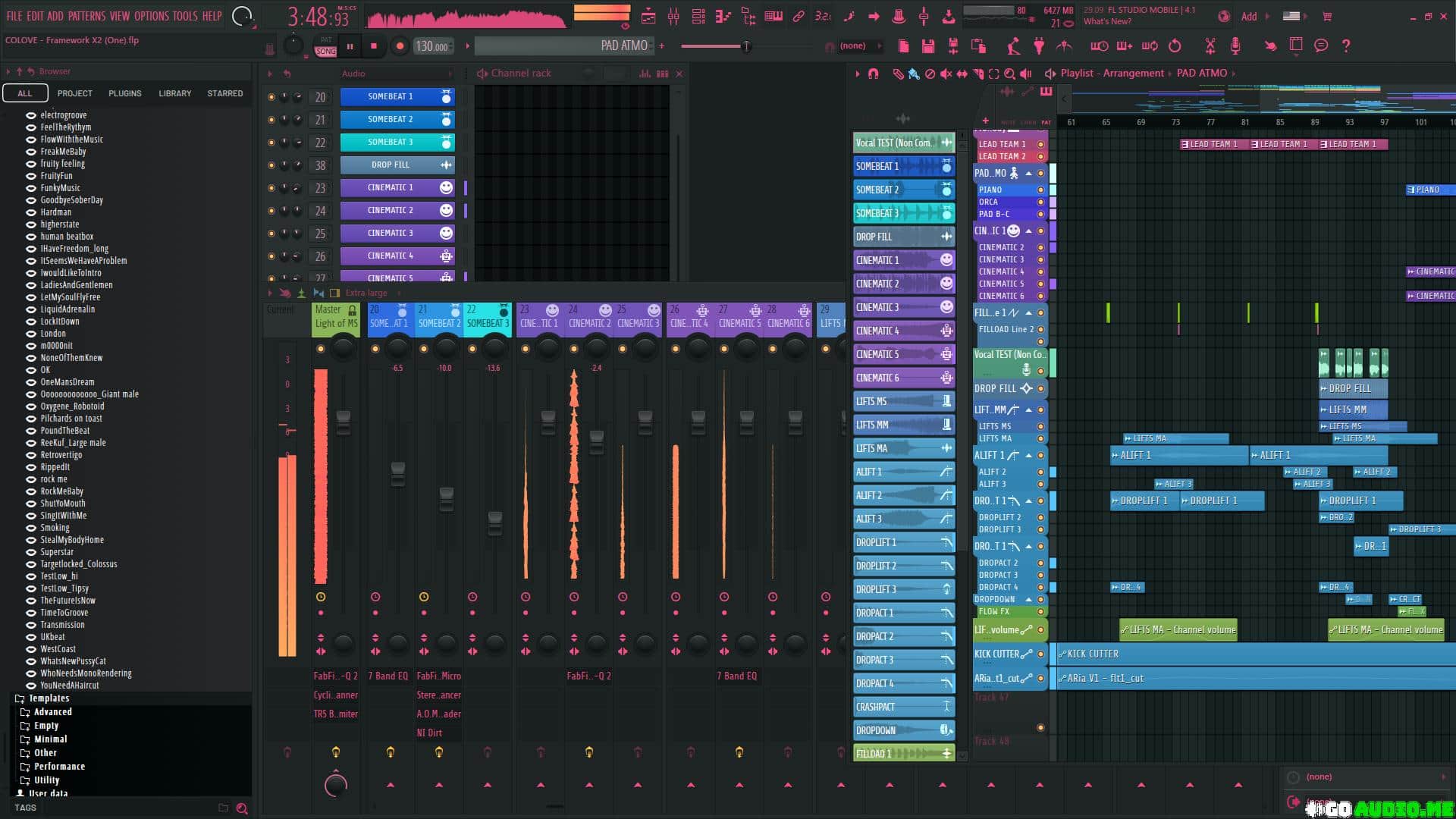Click the new project file icon
Image resolution: width=1456 pixels, height=819 pixels.
903,46
